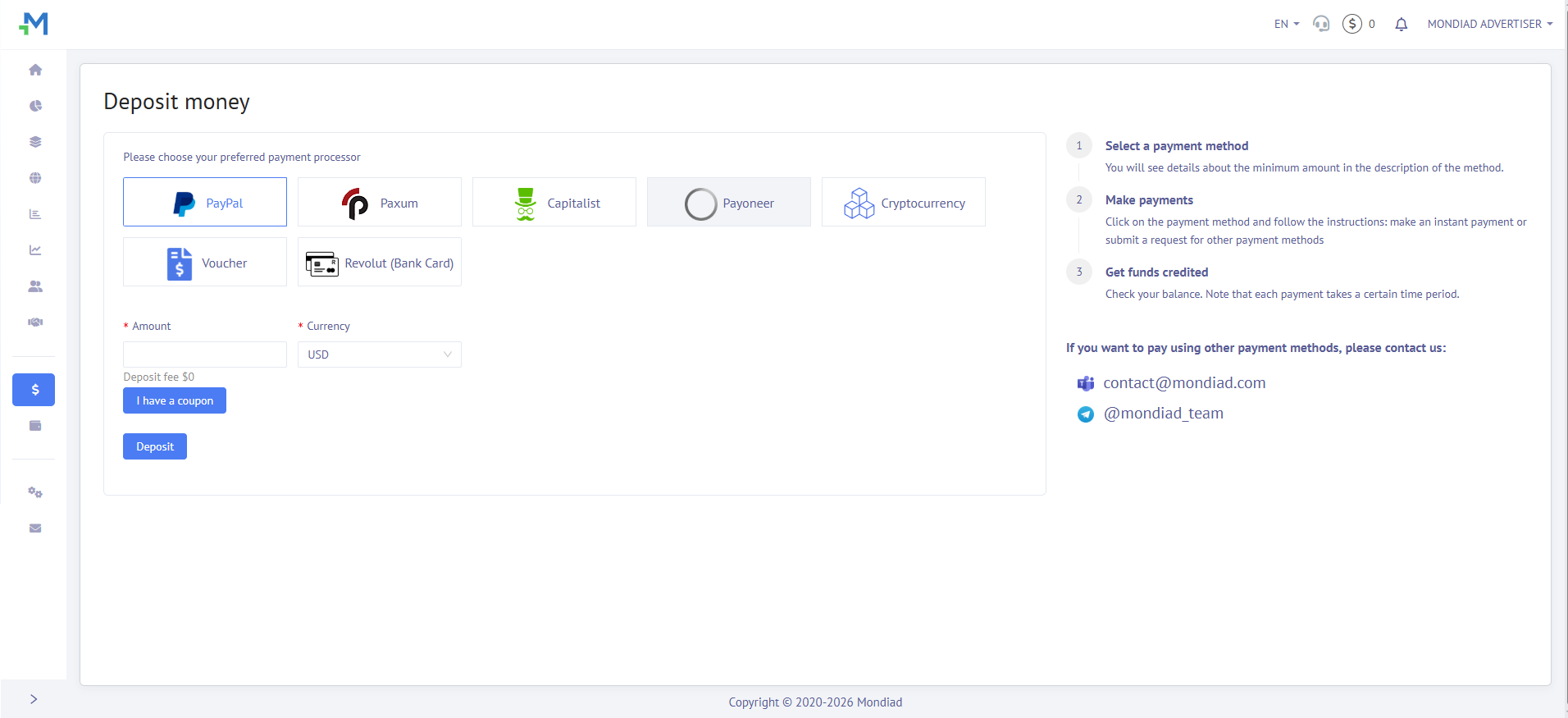Open the globe sidebar icon
Screen dimensions: 1568x718
(x=35, y=178)
